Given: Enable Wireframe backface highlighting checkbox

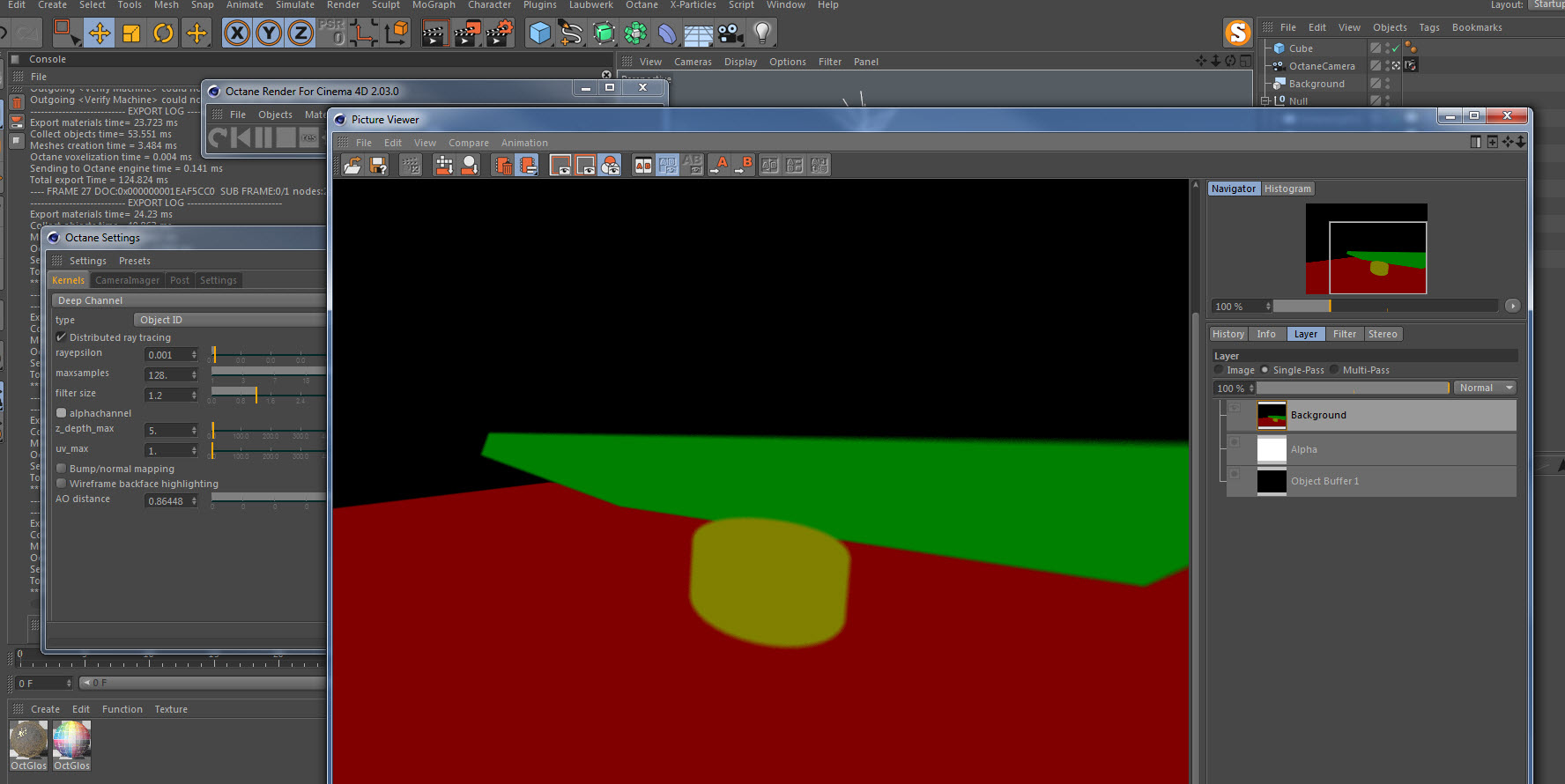Looking at the screenshot, I should tap(61, 484).
